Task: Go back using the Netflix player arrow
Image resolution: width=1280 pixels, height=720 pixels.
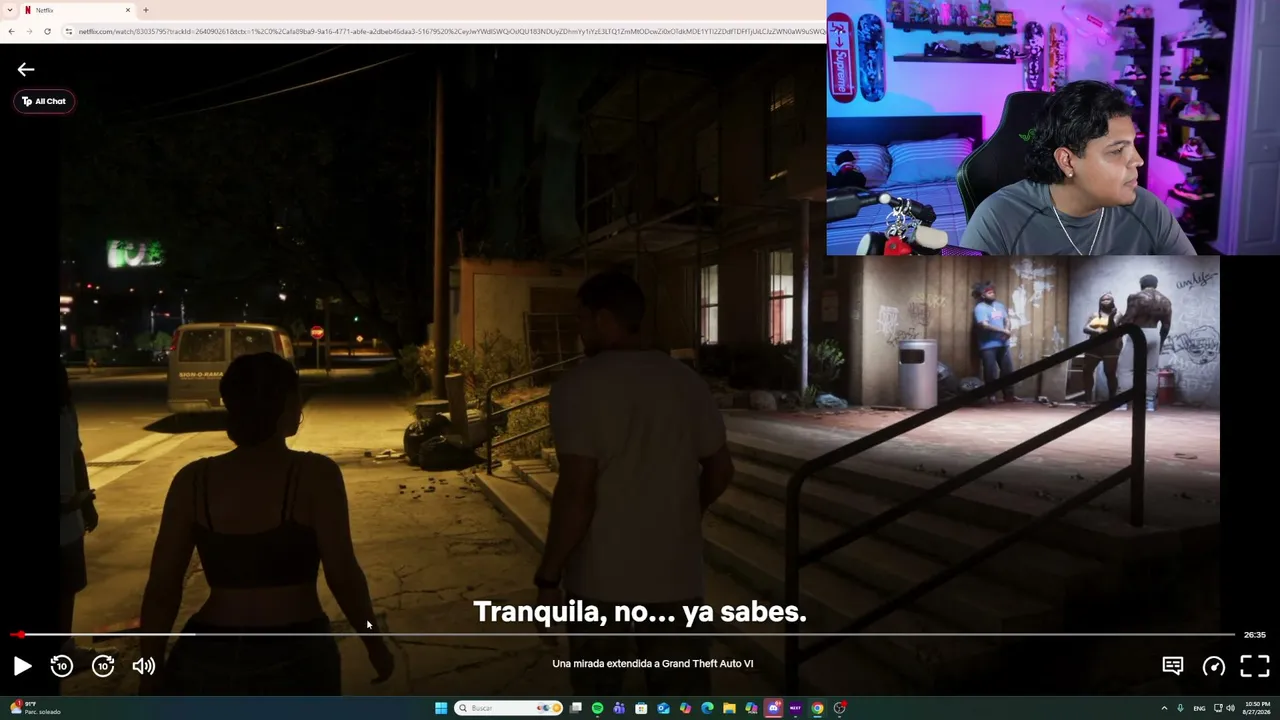Action: 26,69
